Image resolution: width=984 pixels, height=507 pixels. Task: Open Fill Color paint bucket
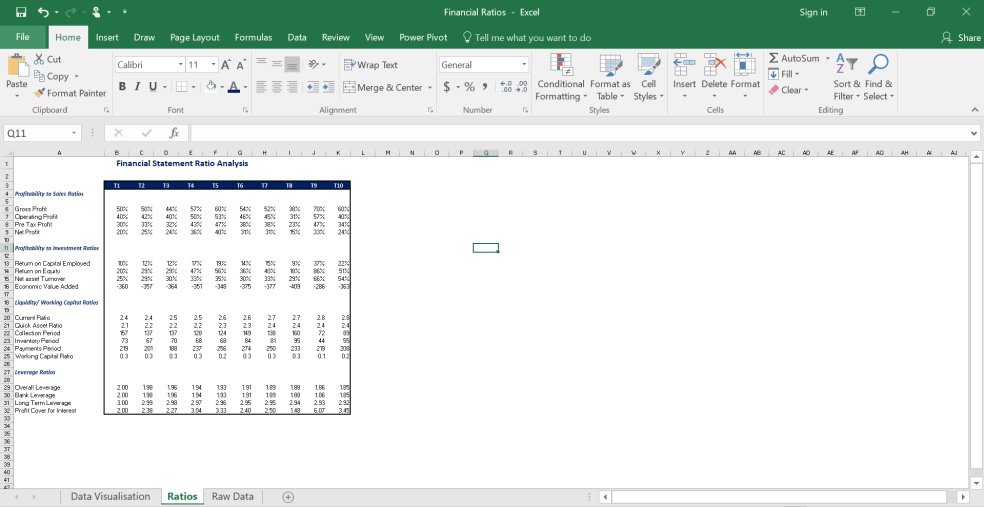(211, 87)
